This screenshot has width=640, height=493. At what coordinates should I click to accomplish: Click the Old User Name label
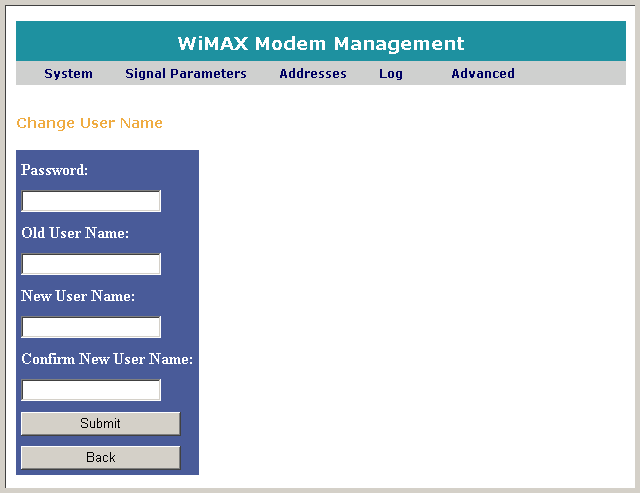coord(75,233)
